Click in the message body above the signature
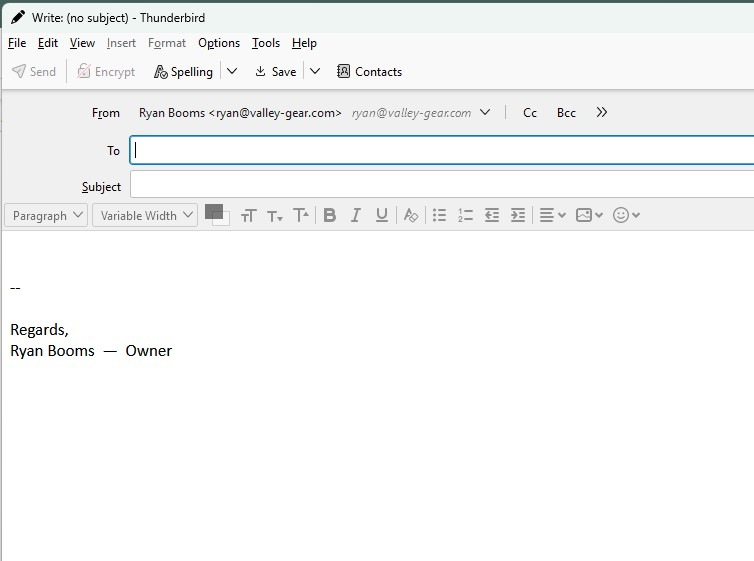 tap(378, 255)
